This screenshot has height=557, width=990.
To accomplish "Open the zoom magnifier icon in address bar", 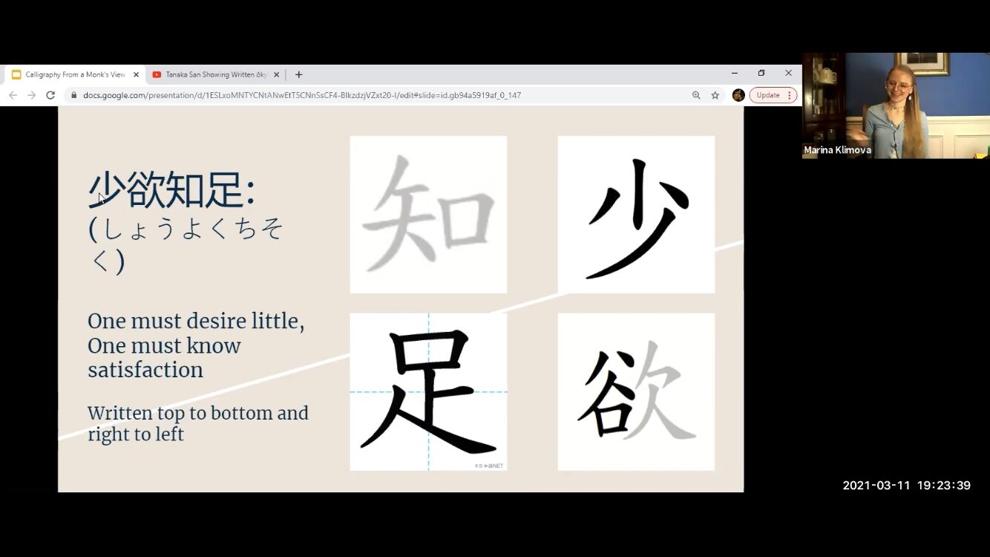I will [696, 95].
